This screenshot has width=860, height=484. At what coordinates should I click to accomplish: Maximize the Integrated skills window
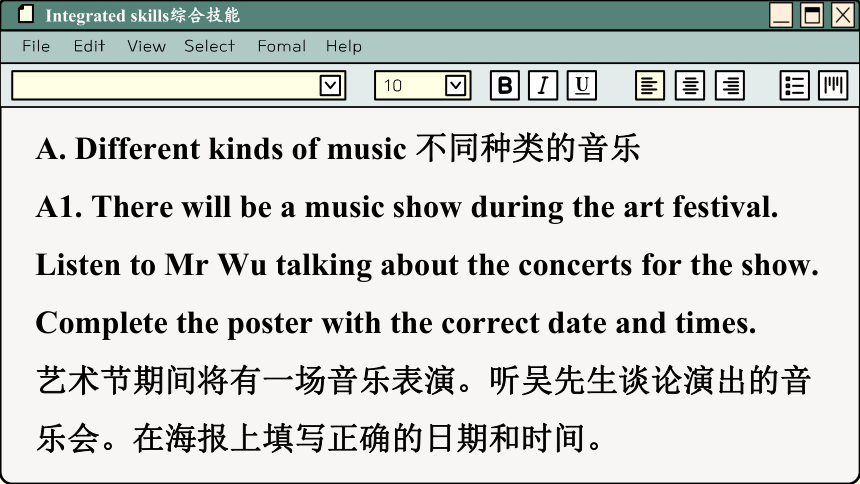pos(812,15)
